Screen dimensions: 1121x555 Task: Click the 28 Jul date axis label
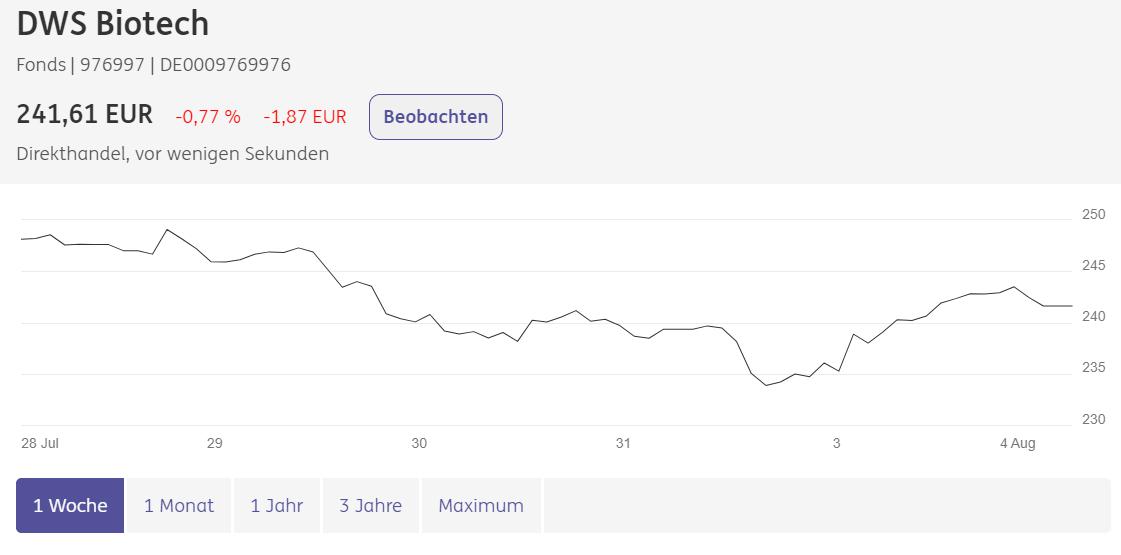tap(40, 443)
